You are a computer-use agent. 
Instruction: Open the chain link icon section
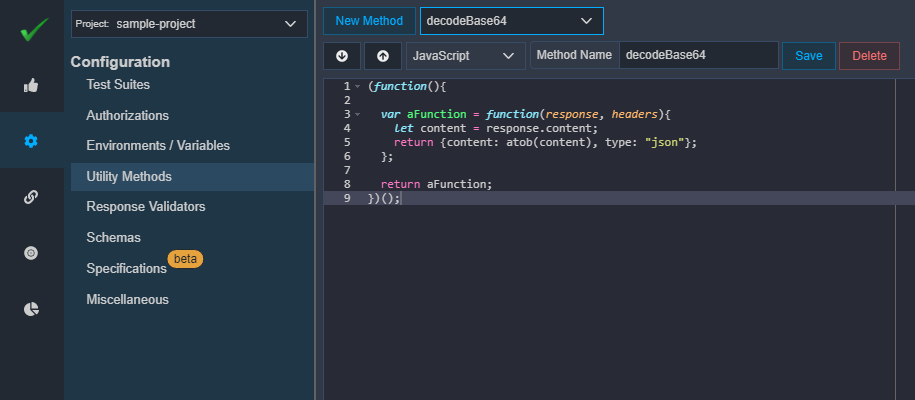31,197
